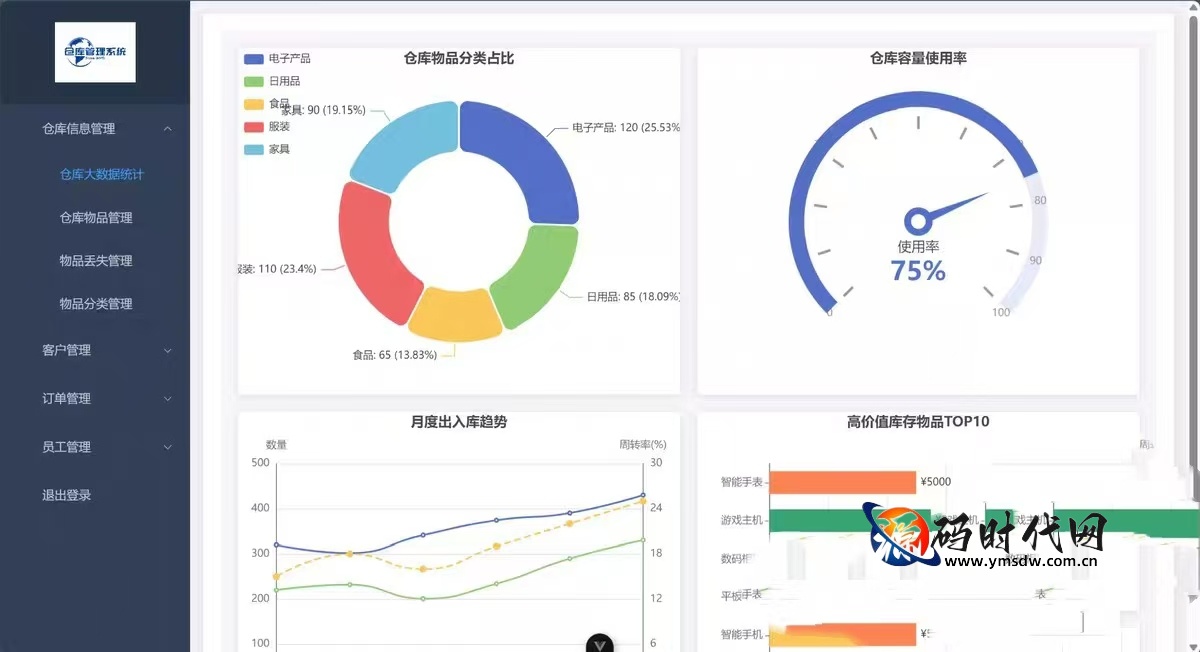Expand the 订单管理 menu chevron
This screenshot has height=652, width=1200.
point(168,399)
